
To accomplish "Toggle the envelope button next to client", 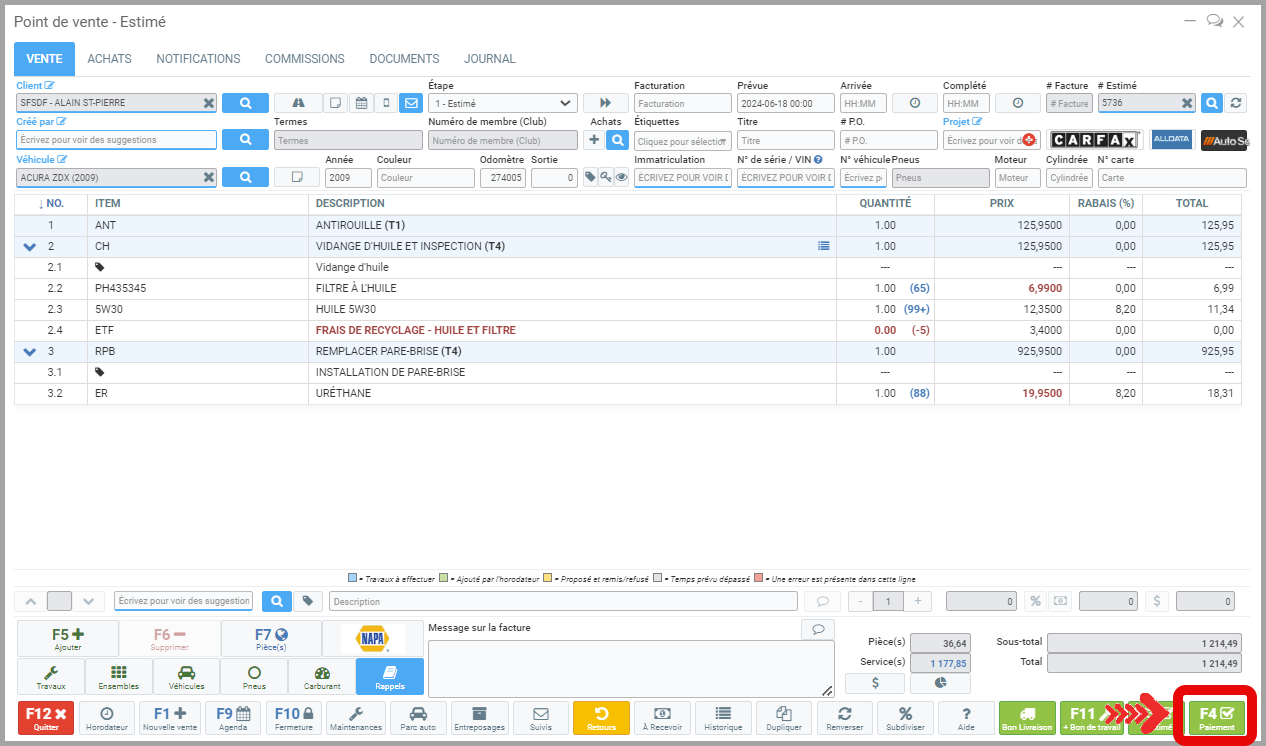I will pyautogui.click(x=411, y=103).
